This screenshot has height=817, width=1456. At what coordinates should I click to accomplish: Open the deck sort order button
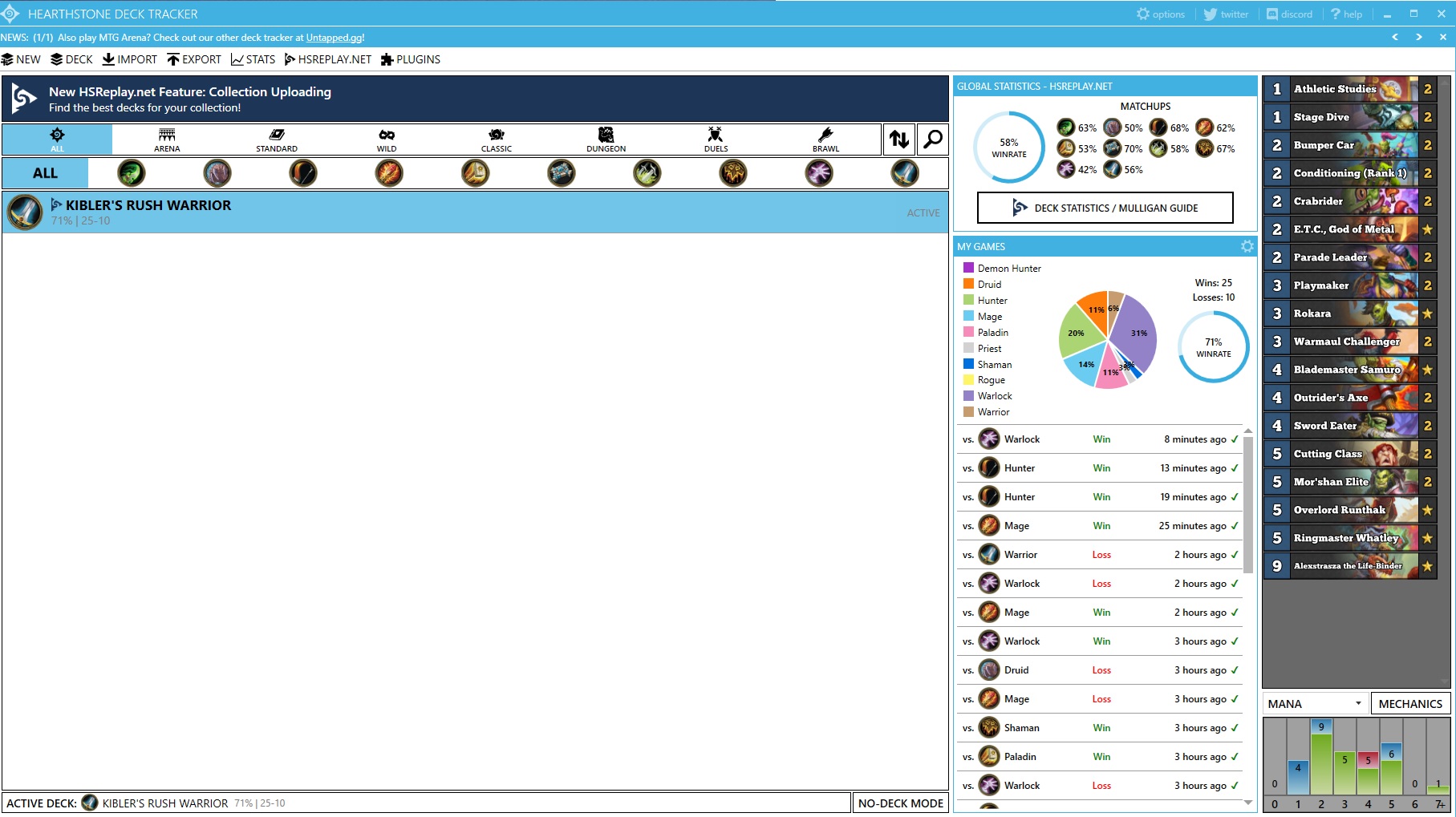pos(899,140)
